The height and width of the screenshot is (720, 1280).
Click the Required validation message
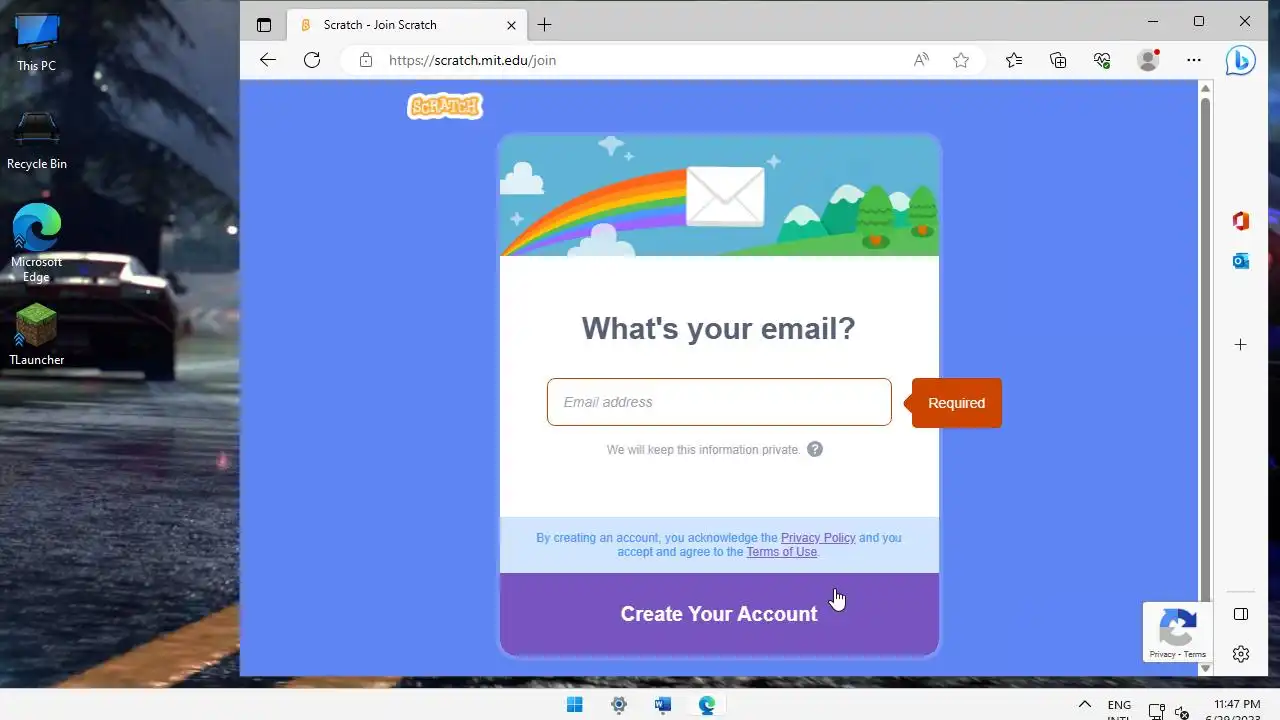coord(956,403)
